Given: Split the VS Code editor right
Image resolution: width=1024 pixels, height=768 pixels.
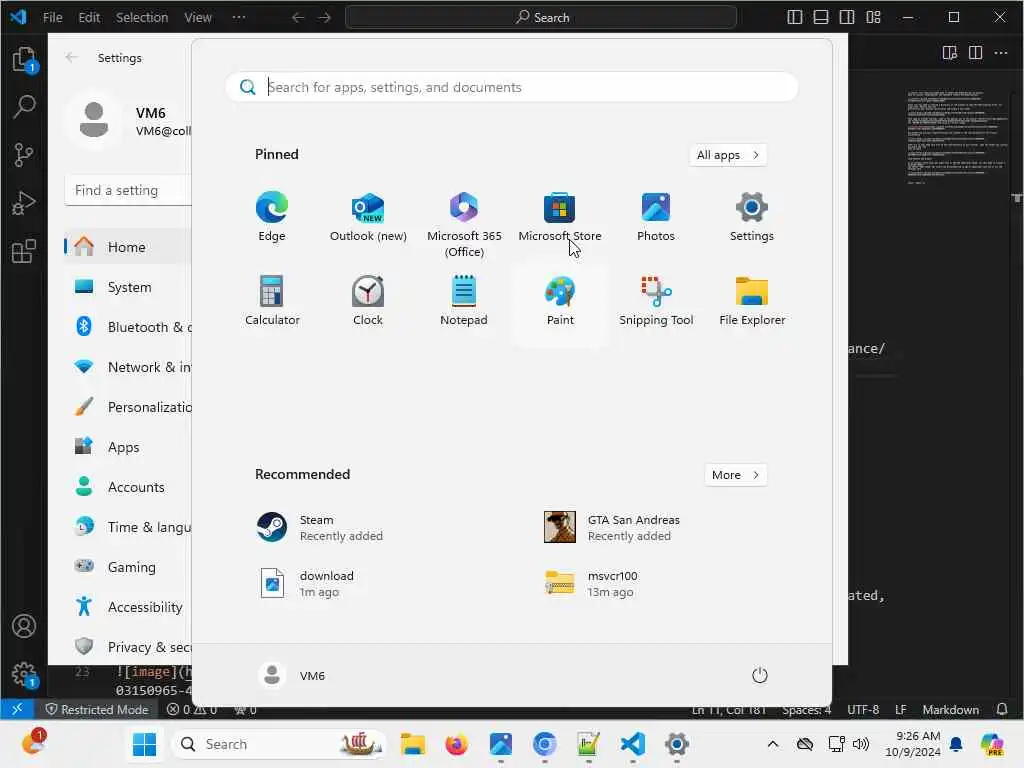Looking at the screenshot, I should [976, 52].
